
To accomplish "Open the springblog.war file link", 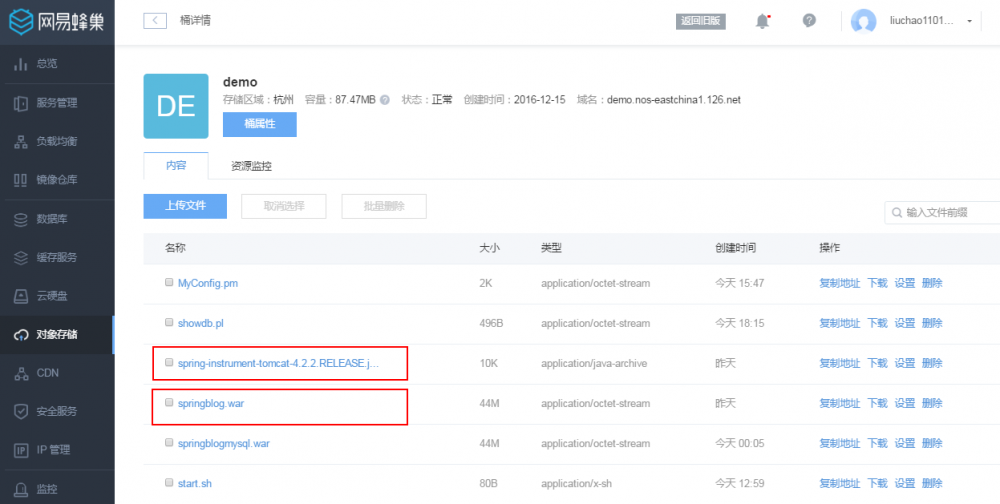I will click(x=213, y=403).
